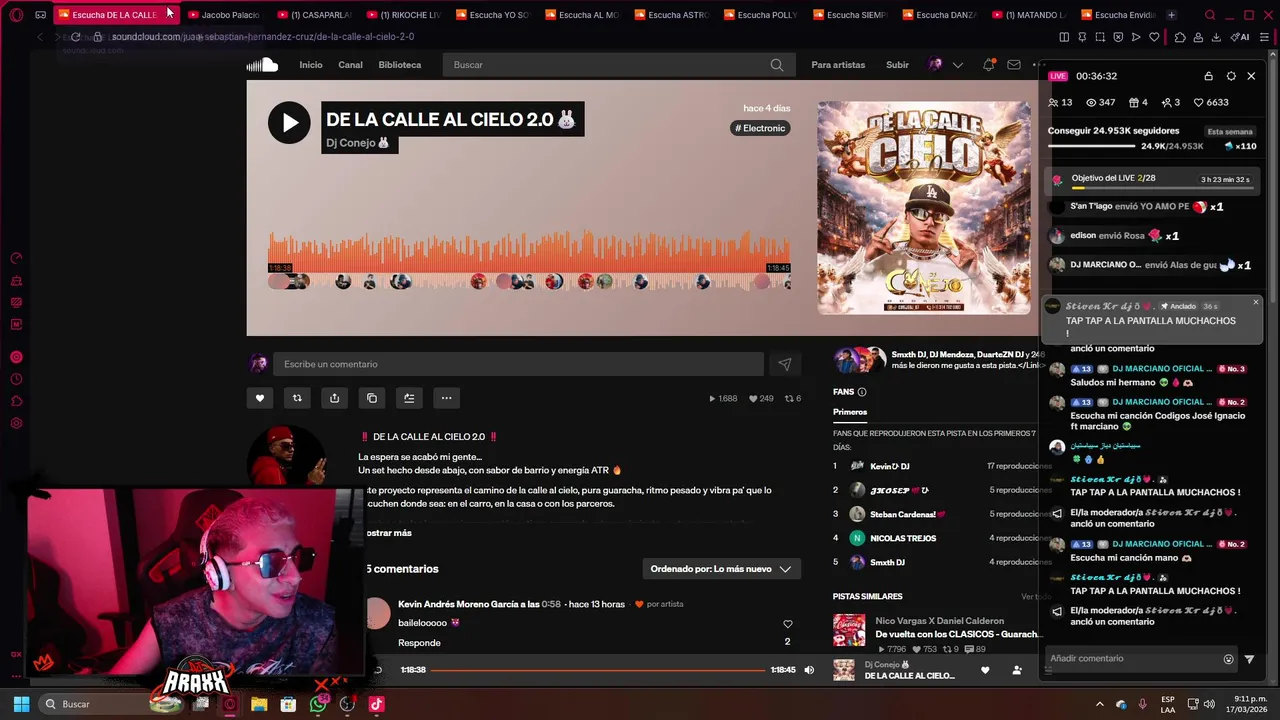This screenshot has height=720, width=1280.
Task: Open WhatsApp from the taskbar
Action: 318,704
